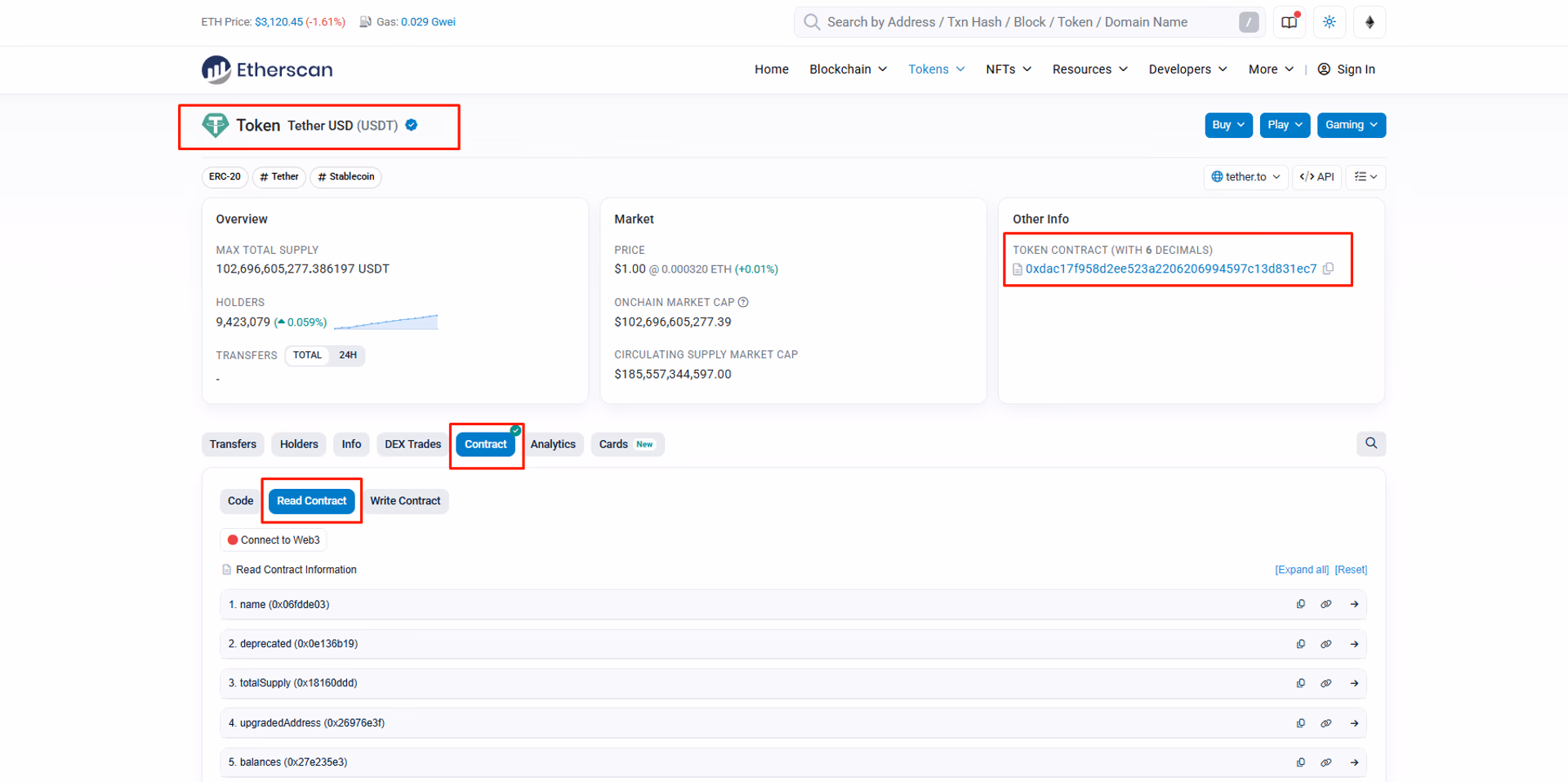This screenshot has height=782, width=1568.
Task: Open the Holders tab
Action: (x=299, y=444)
